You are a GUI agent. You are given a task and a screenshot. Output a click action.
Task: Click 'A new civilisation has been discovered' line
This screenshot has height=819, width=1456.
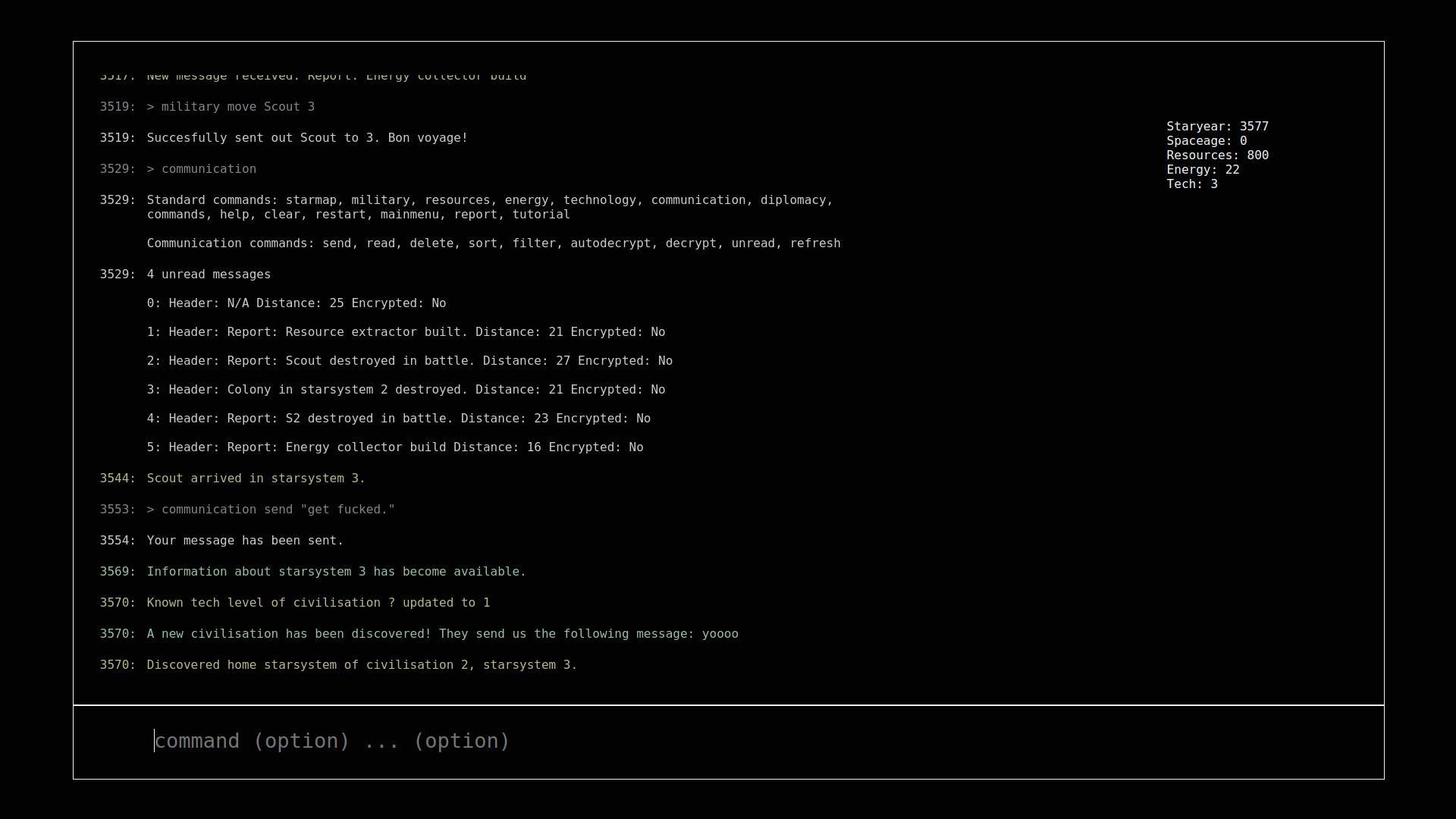tap(443, 634)
